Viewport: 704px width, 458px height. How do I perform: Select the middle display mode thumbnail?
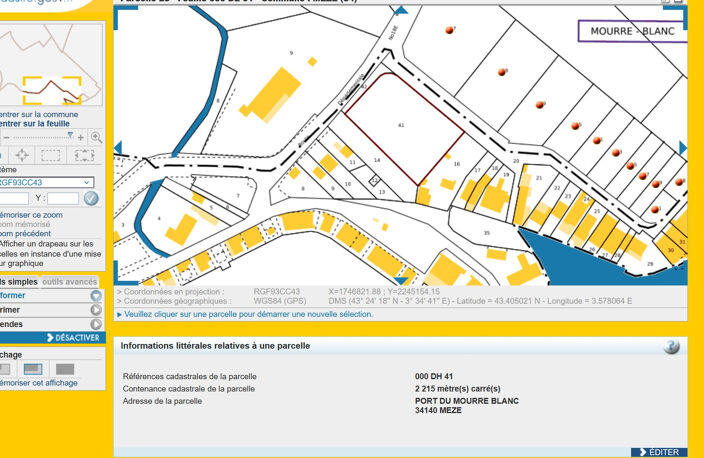(x=33, y=369)
